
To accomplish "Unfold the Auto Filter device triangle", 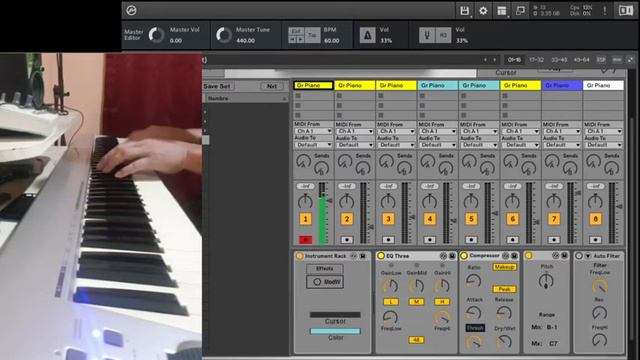I will click(x=588, y=256).
